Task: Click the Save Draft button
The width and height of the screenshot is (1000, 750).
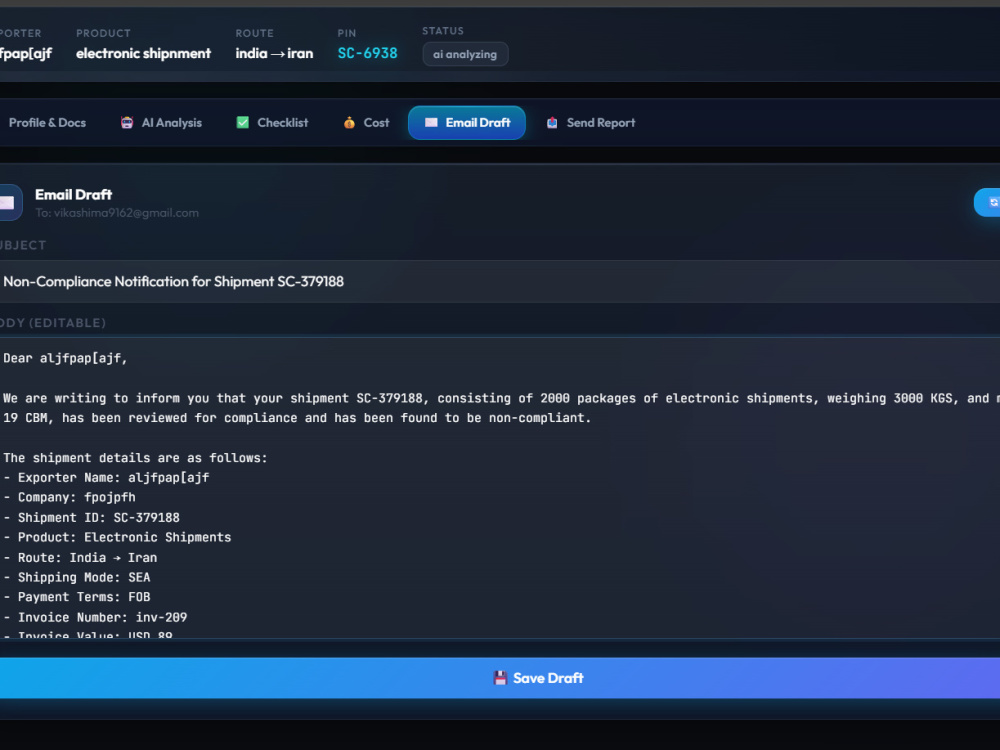Action: pos(500,678)
